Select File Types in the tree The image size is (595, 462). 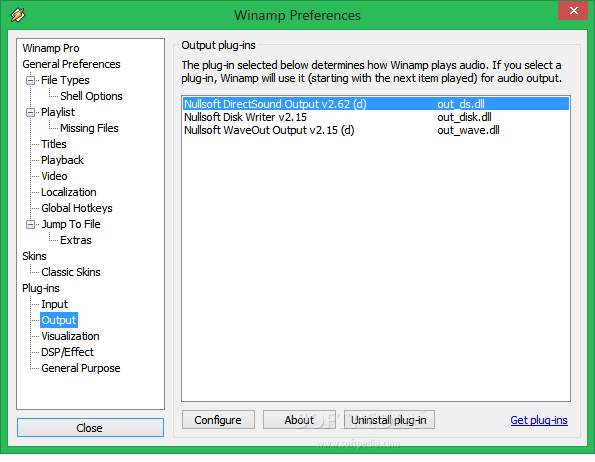click(65, 80)
